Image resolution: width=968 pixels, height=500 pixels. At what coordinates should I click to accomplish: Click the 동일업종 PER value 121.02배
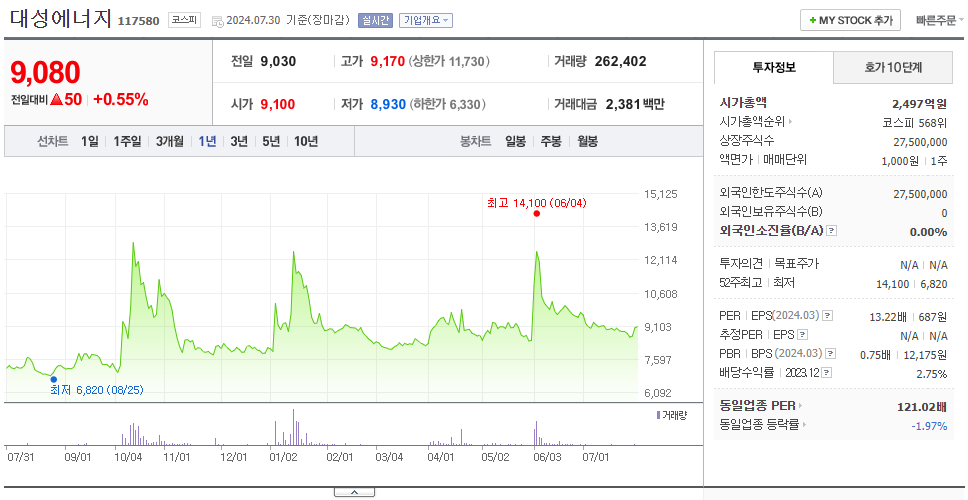922,407
